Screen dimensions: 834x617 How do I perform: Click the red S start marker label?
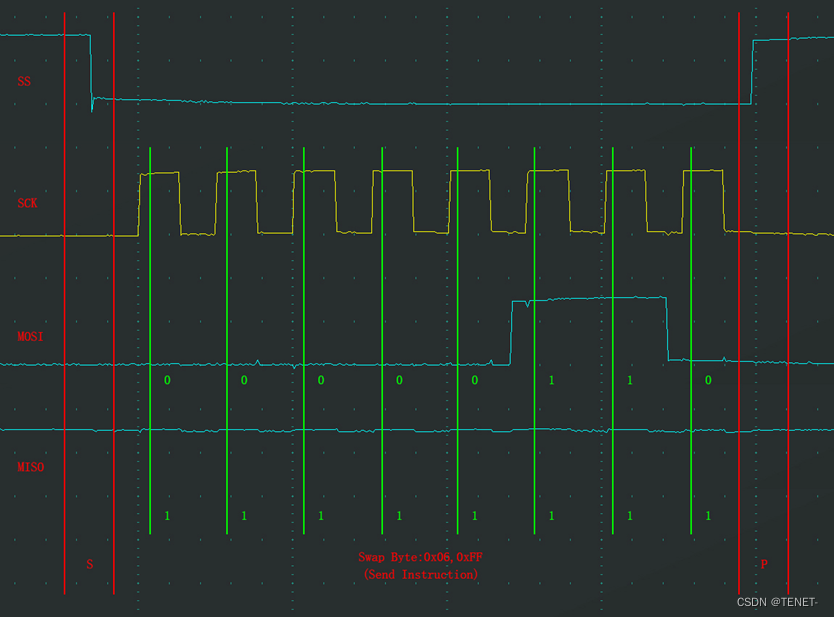click(x=89, y=564)
